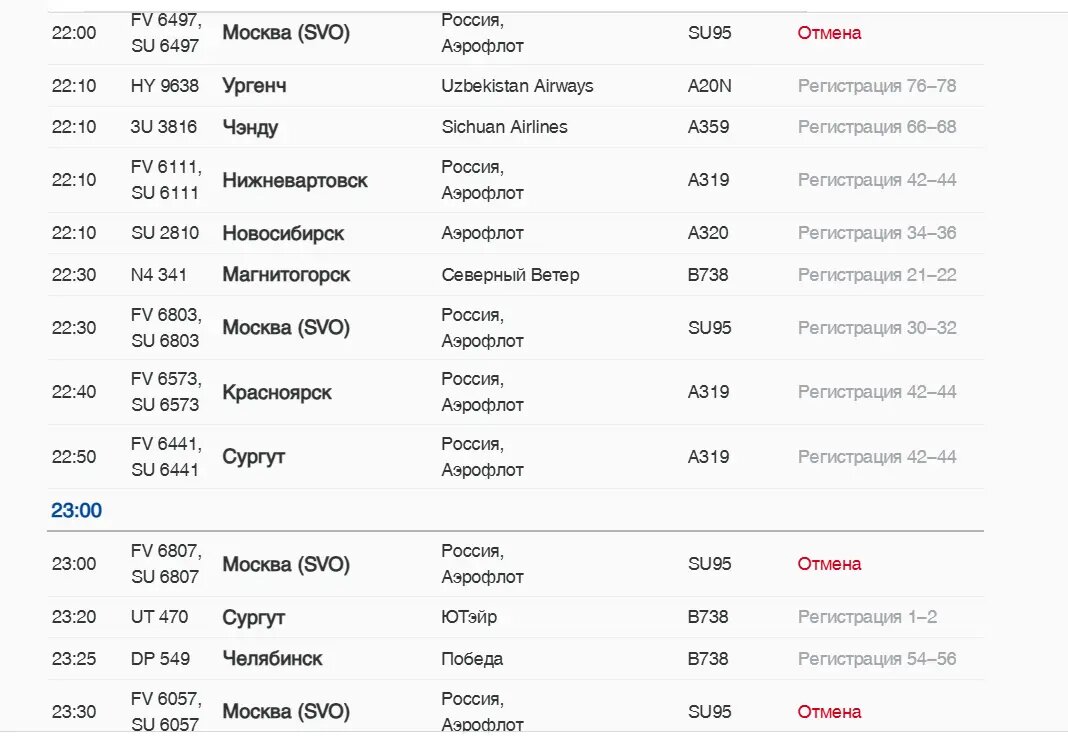The width and height of the screenshot is (1068, 749).
Task: Select the Sichuan Airlines airline name
Action: 504,127
